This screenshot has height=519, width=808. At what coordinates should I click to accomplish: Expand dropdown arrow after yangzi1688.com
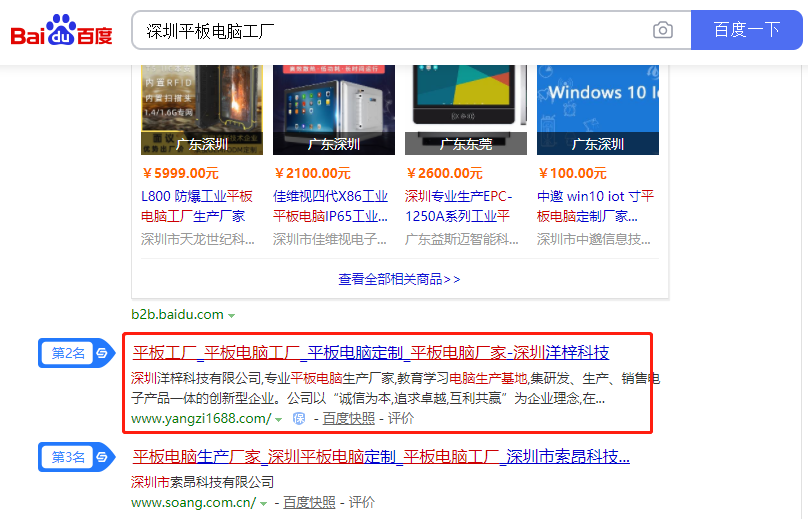[279, 420]
